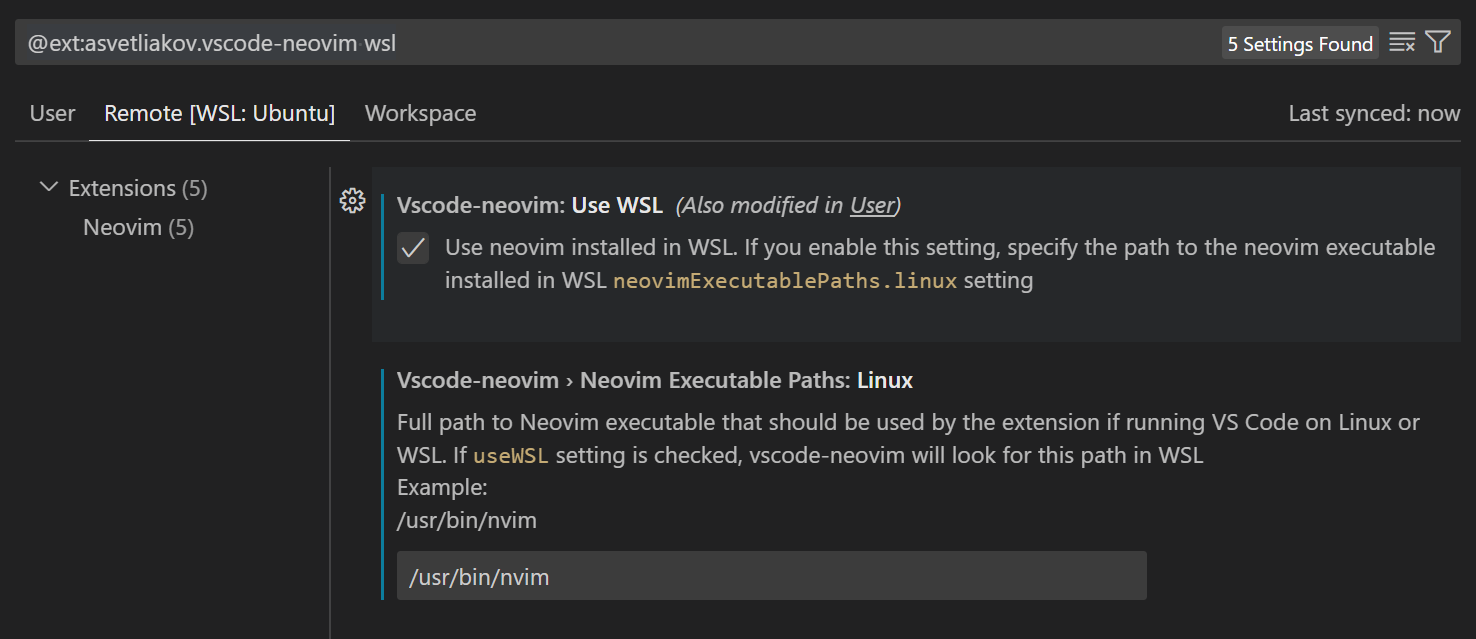The image size is (1476, 639).
Task: Switch to the Workspace settings tab
Action: click(420, 114)
